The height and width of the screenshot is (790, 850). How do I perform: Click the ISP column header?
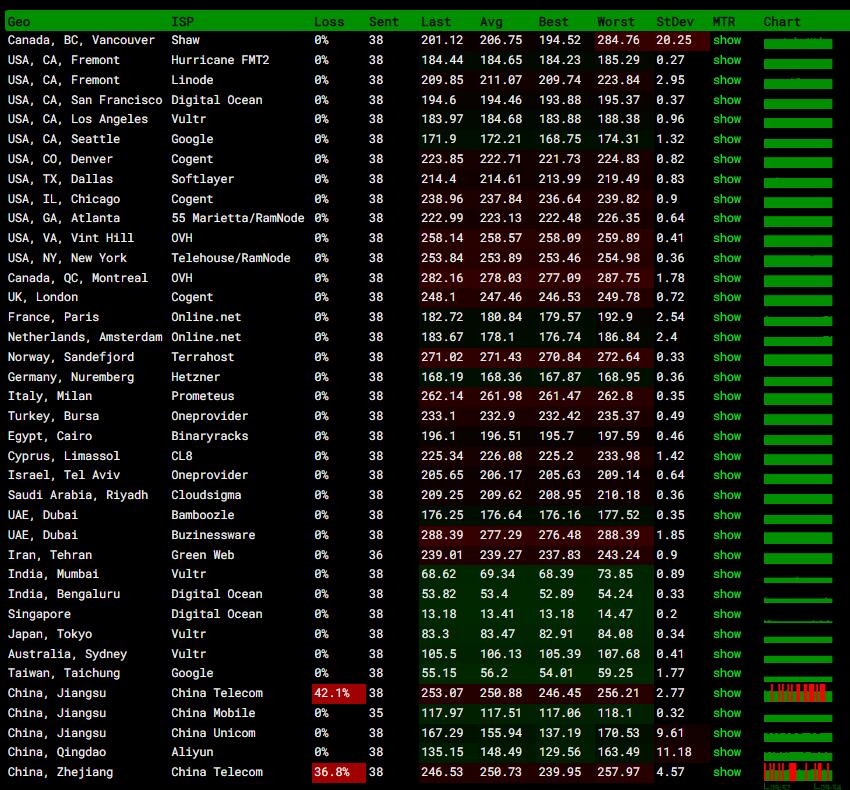click(182, 22)
